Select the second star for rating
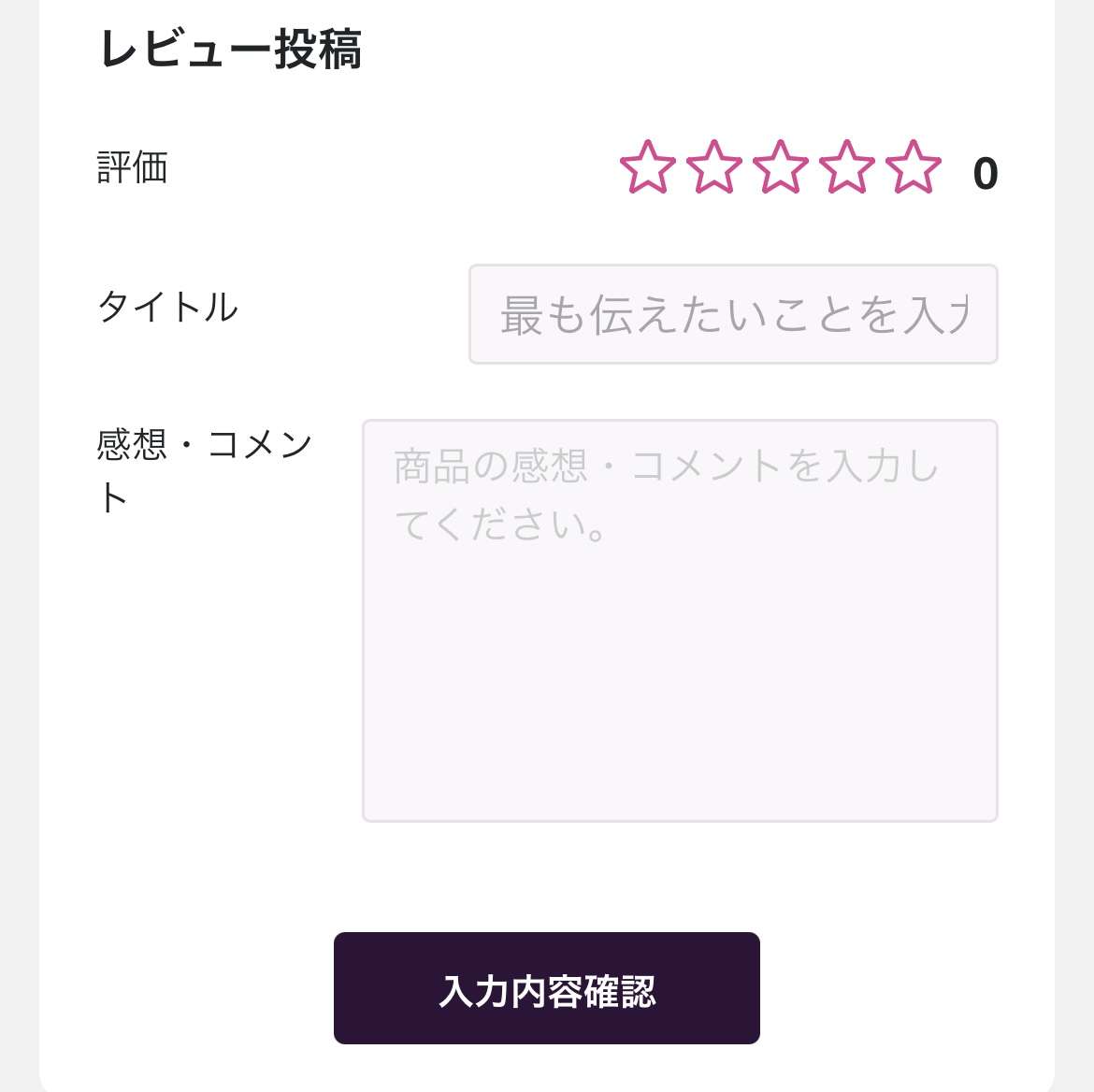Image resolution: width=1094 pixels, height=1092 pixels. pyautogui.click(x=713, y=168)
